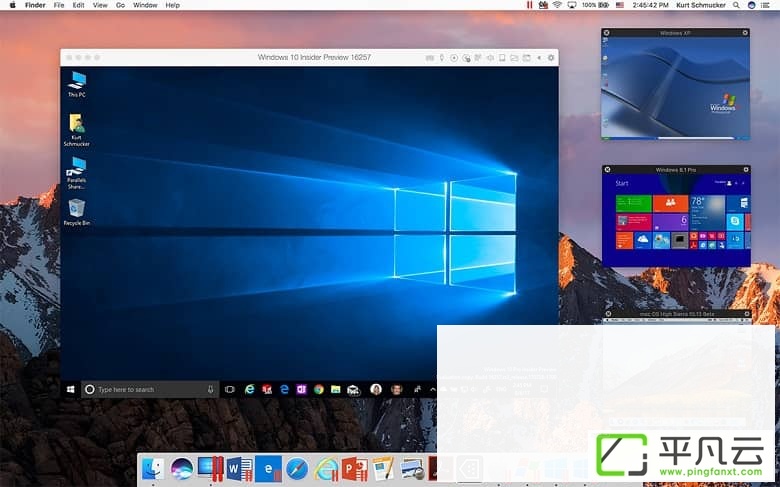Open the My People icon in taskbar
Image resolution: width=780 pixels, height=487 pixels.
[417, 390]
